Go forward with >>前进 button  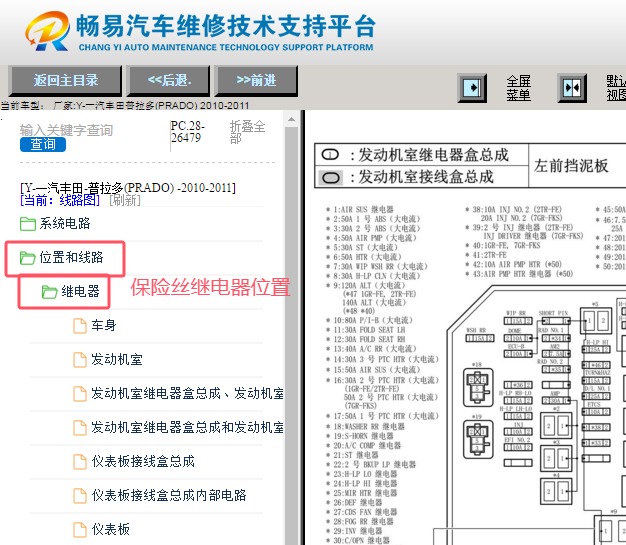click(x=256, y=81)
